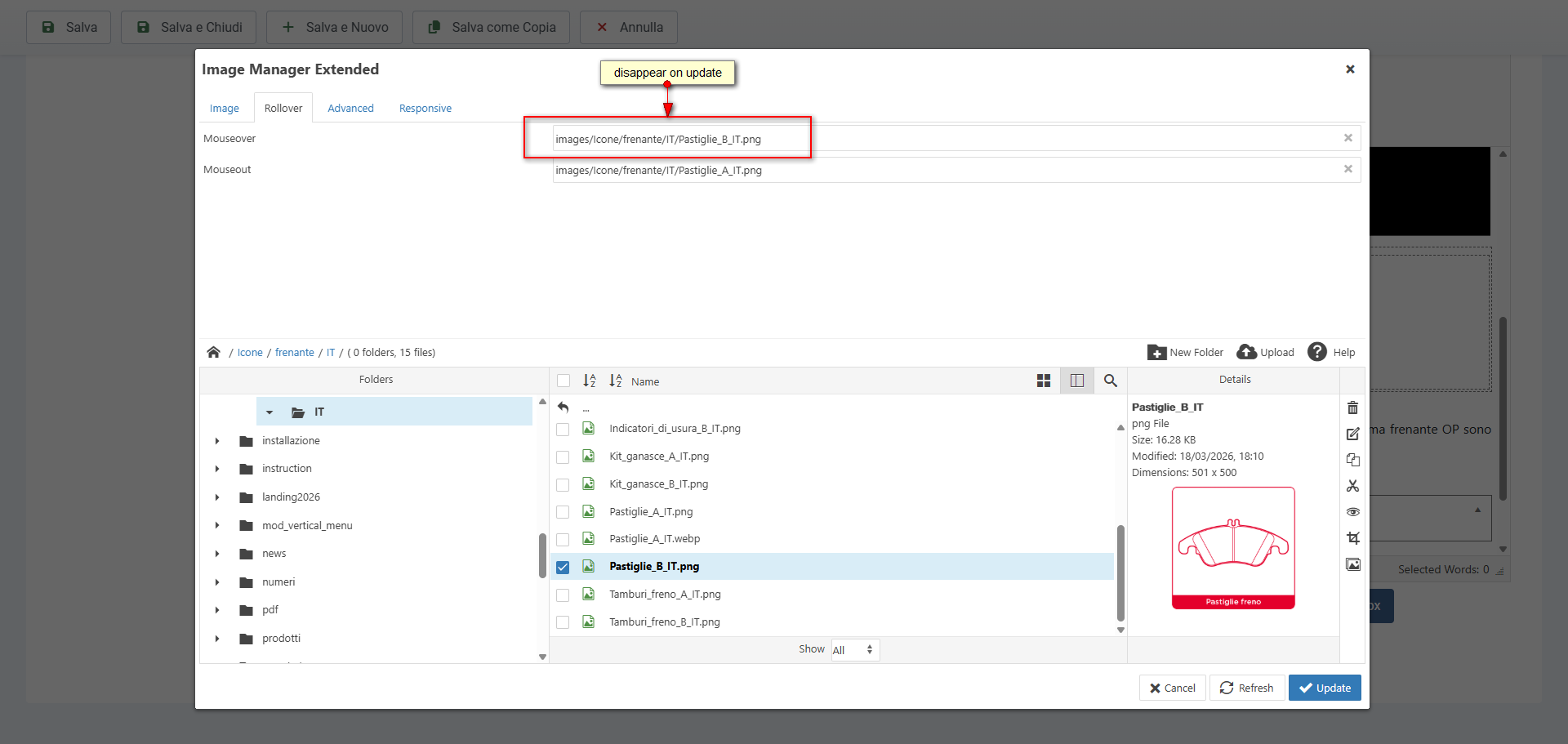This screenshot has width=1568, height=744.
Task: Check the Pastiglie_A_IT.webp checkbox
Action: click(563, 539)
